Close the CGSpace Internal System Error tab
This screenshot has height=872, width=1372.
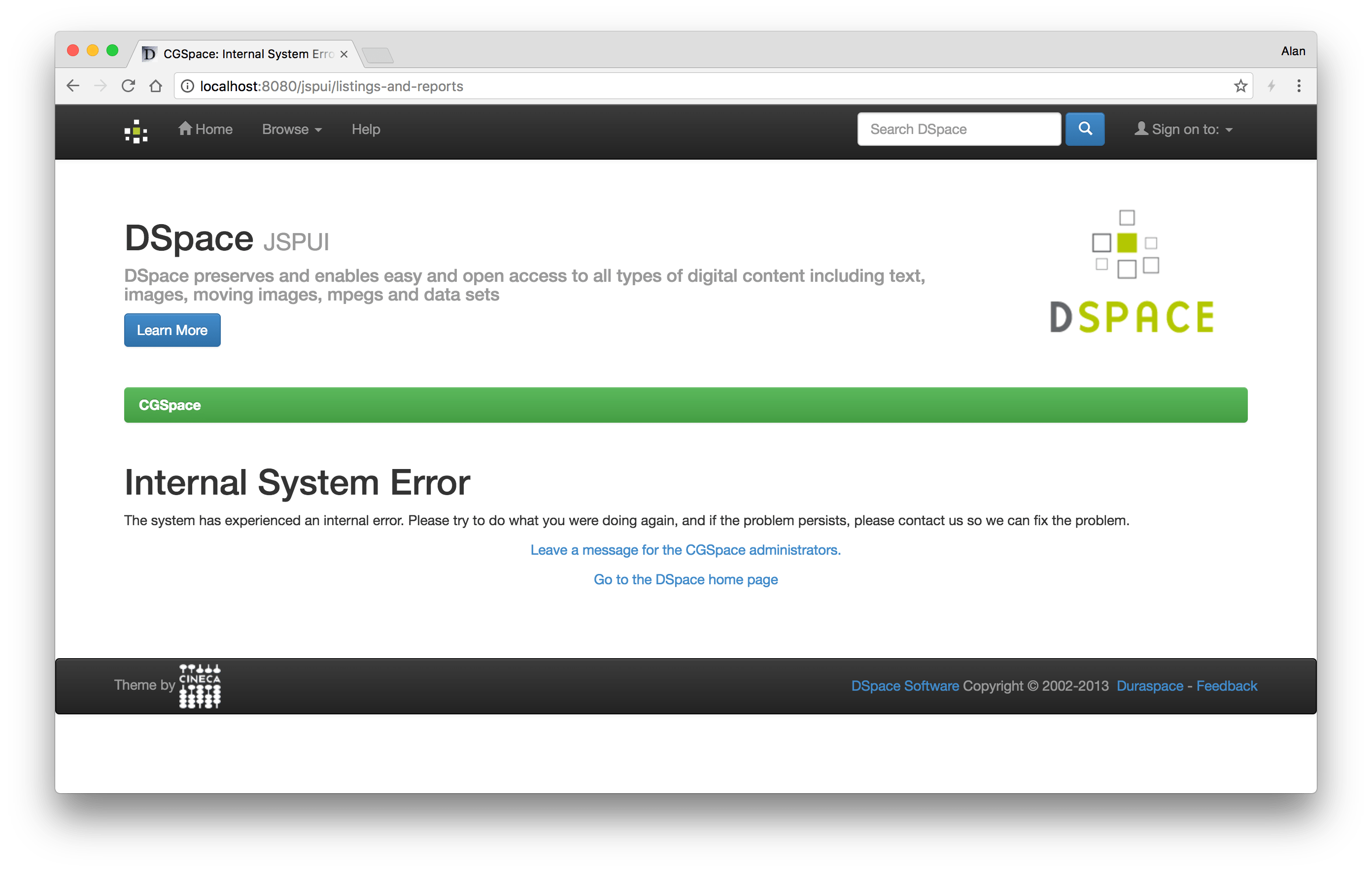pyautogui.click(x=344, y=54)
